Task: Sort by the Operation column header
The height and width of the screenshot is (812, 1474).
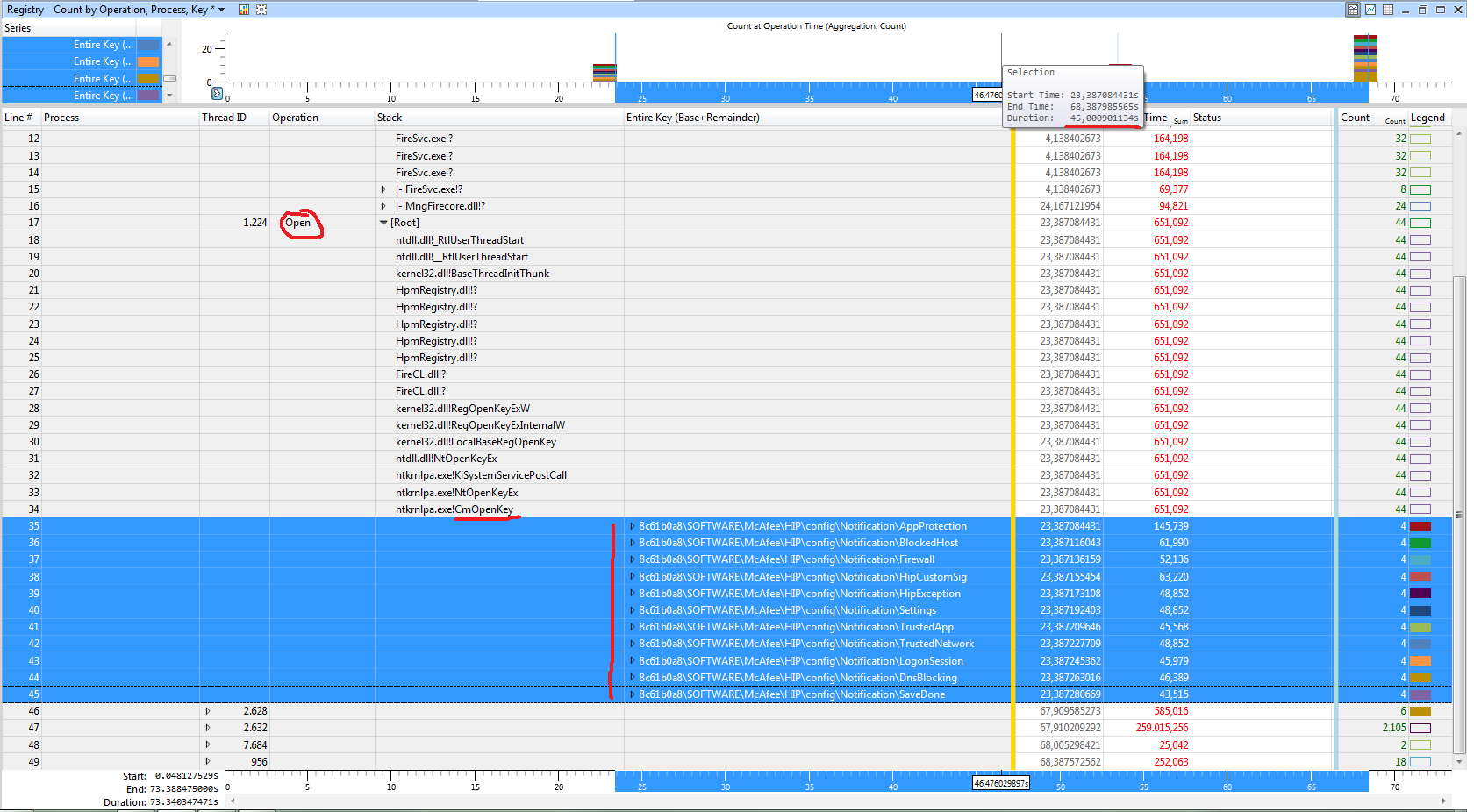Action: [321, 118]
